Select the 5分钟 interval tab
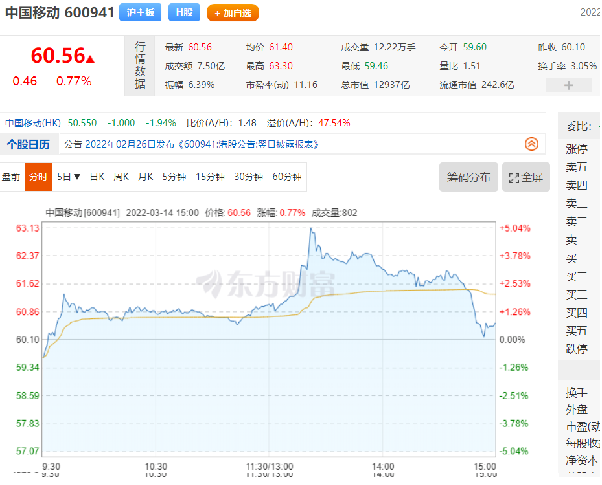Screen dimensions: 602x485 174,177
